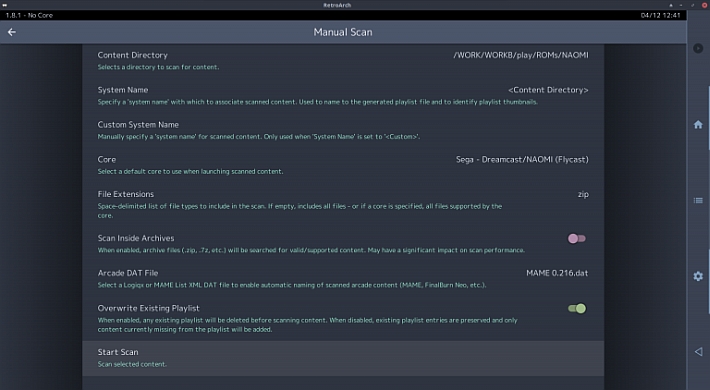Change System Name from <Content Directory>
This screenshot has height=390, width=710.
tap(548, 90)
